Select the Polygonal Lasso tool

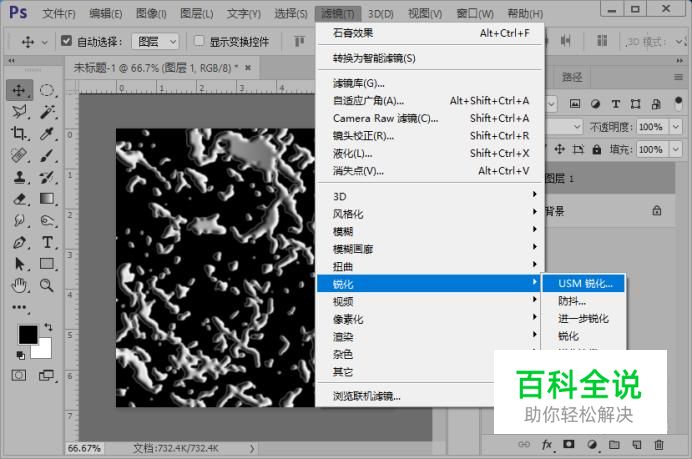point(19,112)
